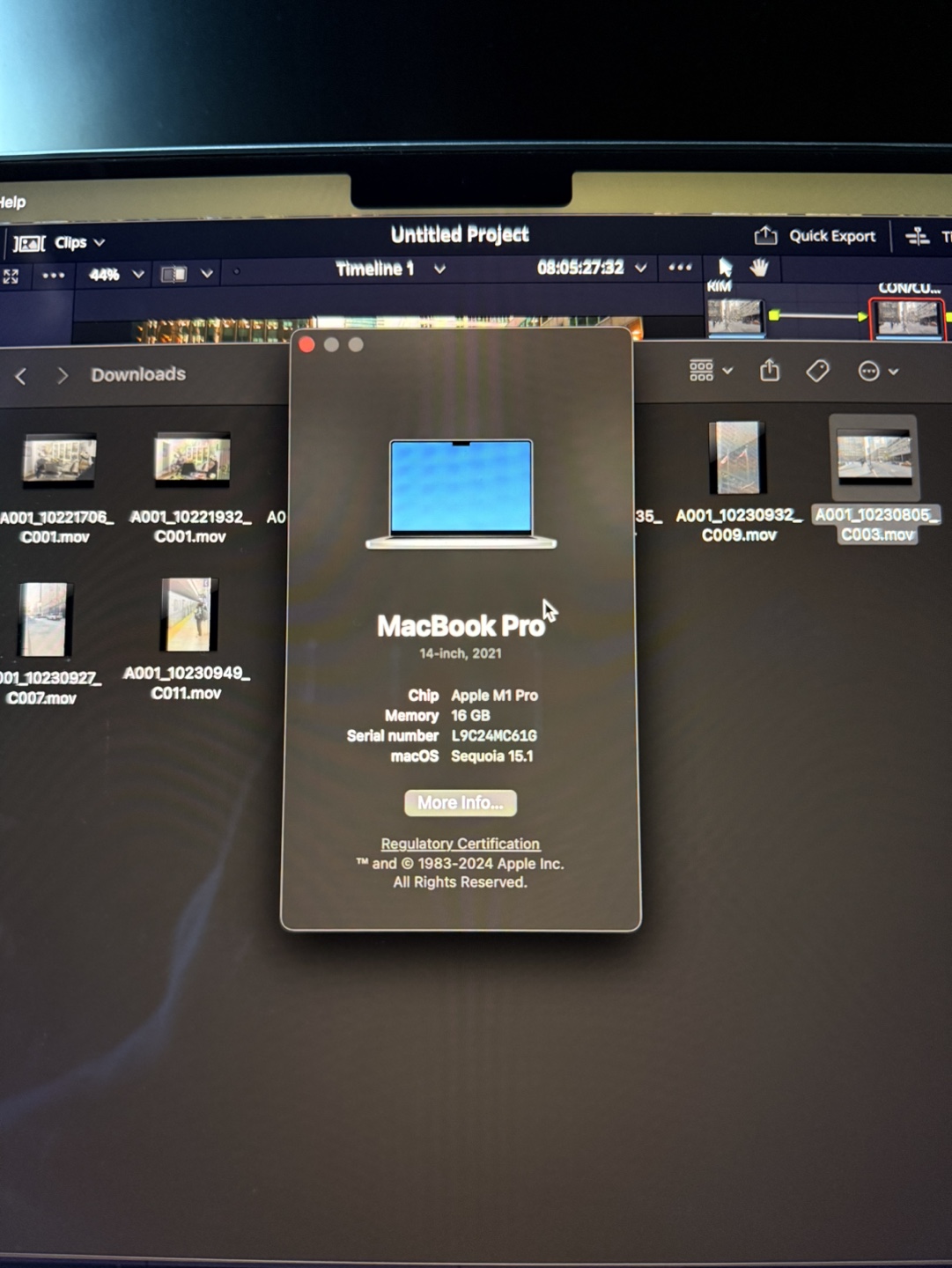Select file A001_10230932_C009.mov
Viewport: 952px width, 1268px height.
point(738,457)
